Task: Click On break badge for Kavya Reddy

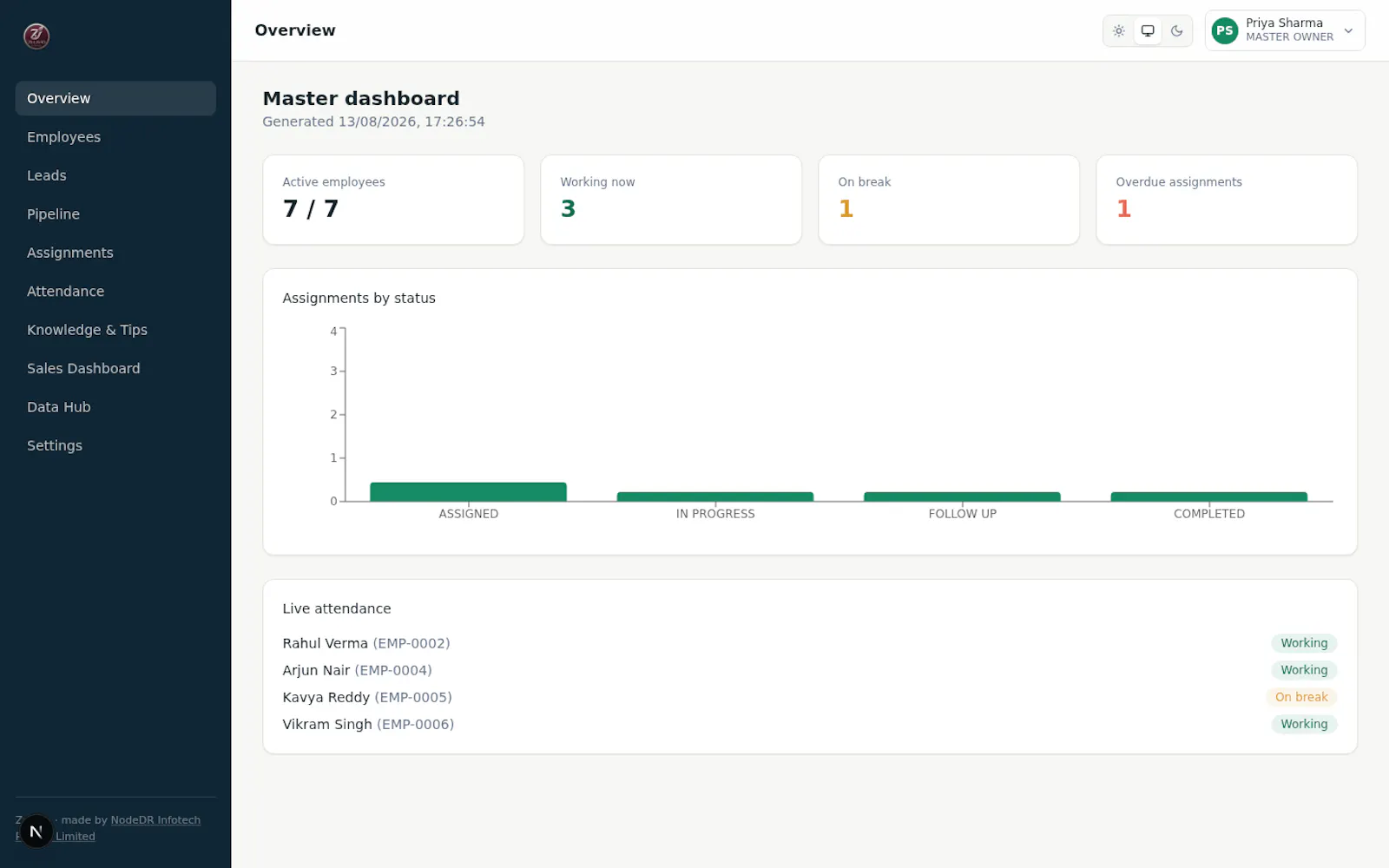Action: click(x=1301, y=697)
